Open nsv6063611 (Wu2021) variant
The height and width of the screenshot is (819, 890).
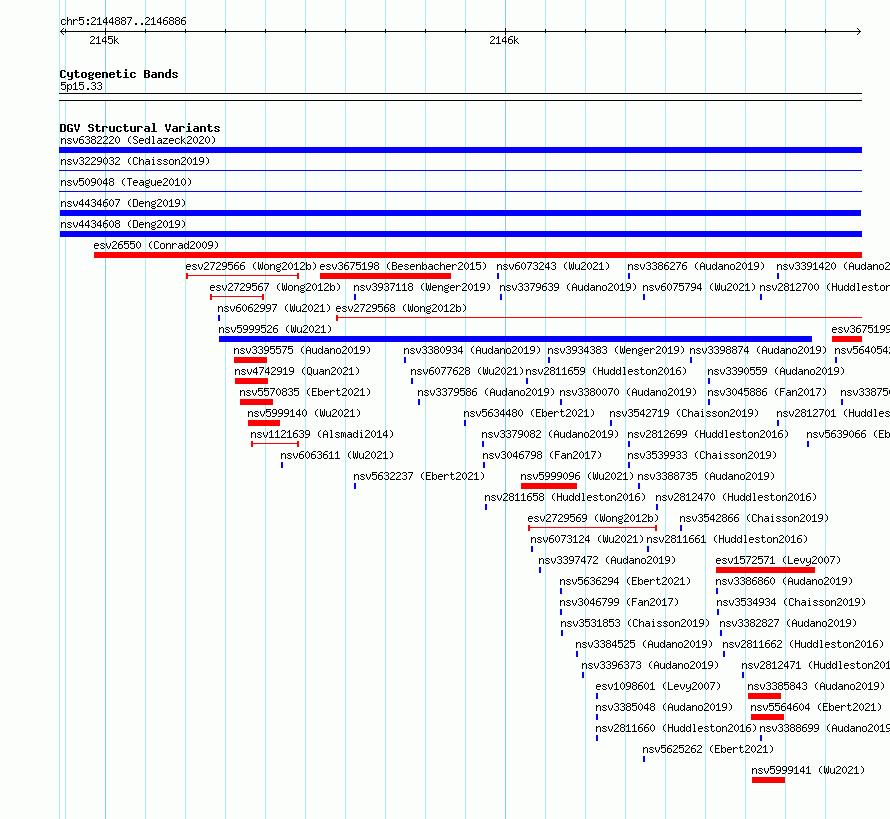tap(337, 455)
